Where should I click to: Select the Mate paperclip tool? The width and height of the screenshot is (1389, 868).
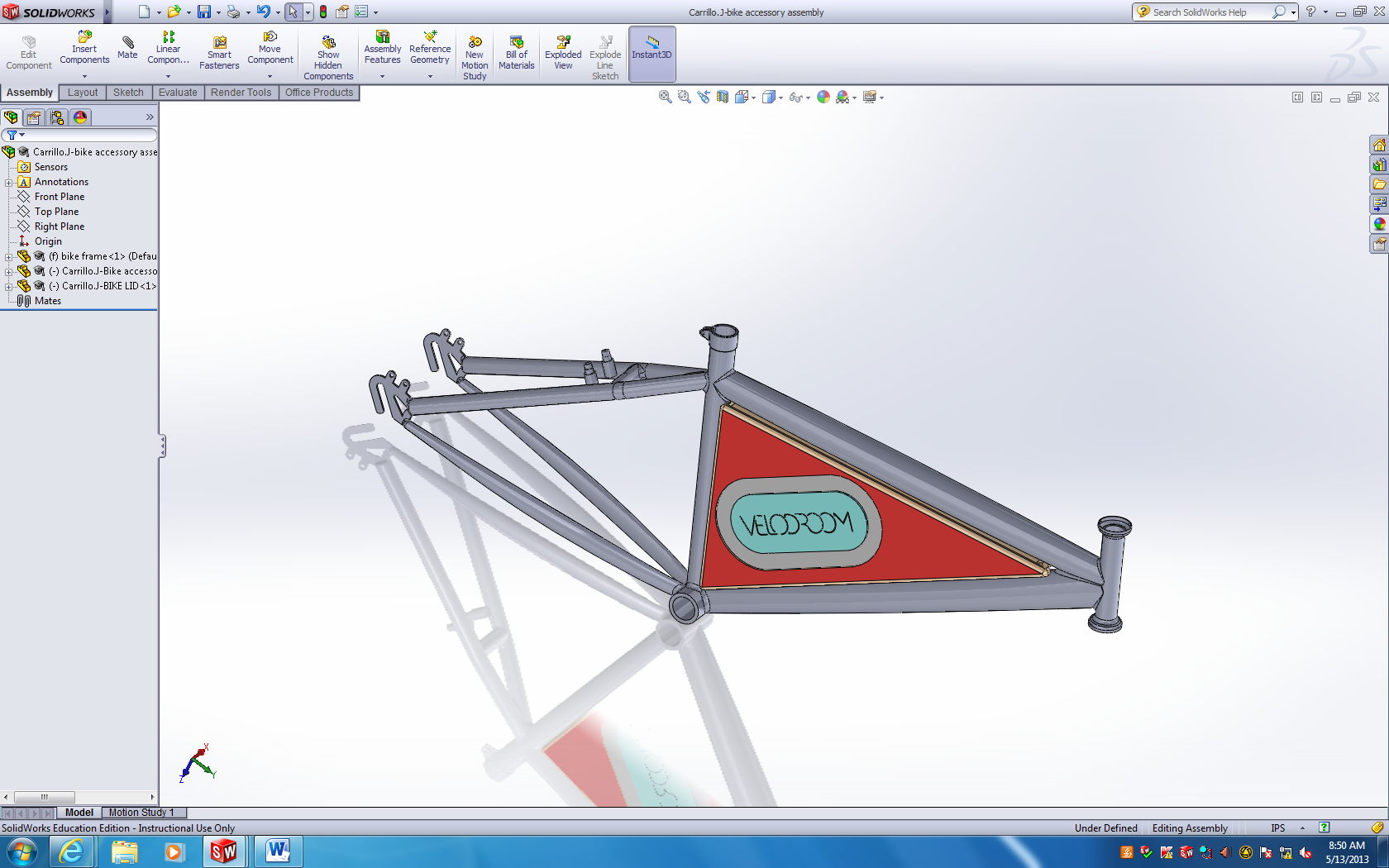(127, 47)
